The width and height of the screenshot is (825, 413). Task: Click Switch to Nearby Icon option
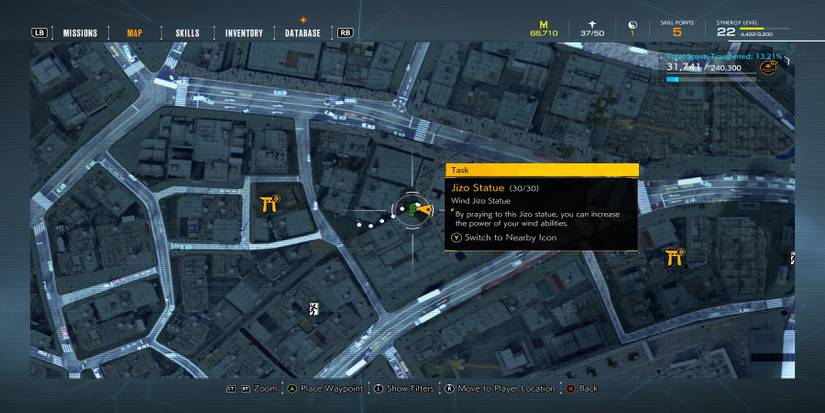pyautogui.click(x=505, y=237)
